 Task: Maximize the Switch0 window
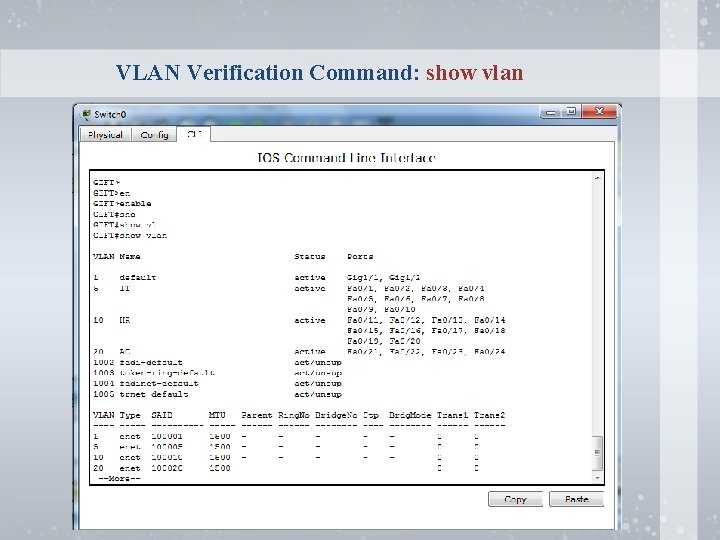coord(571,112)
